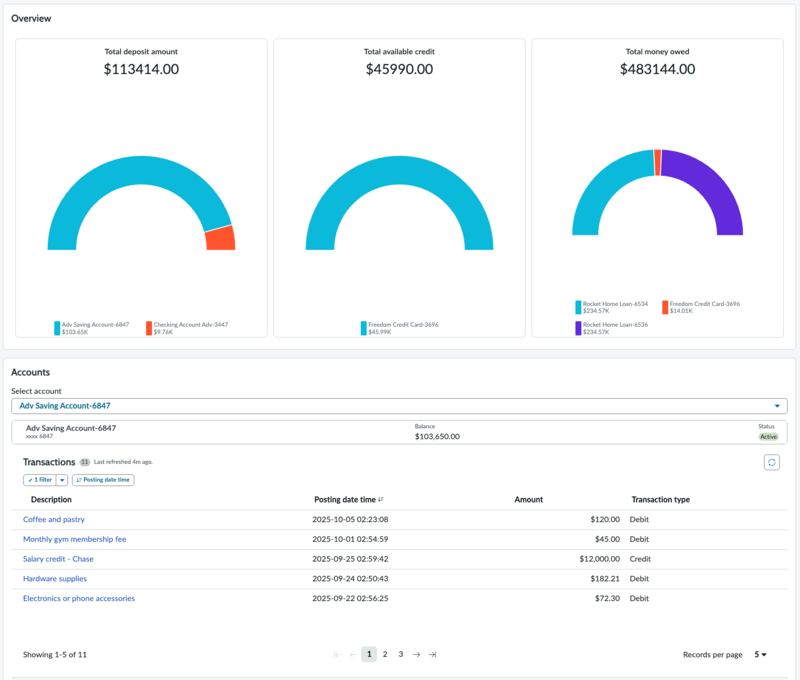This screenshot has height=680, width=800.
Task: Click the available credit donut chart arc
Action: 399,170
